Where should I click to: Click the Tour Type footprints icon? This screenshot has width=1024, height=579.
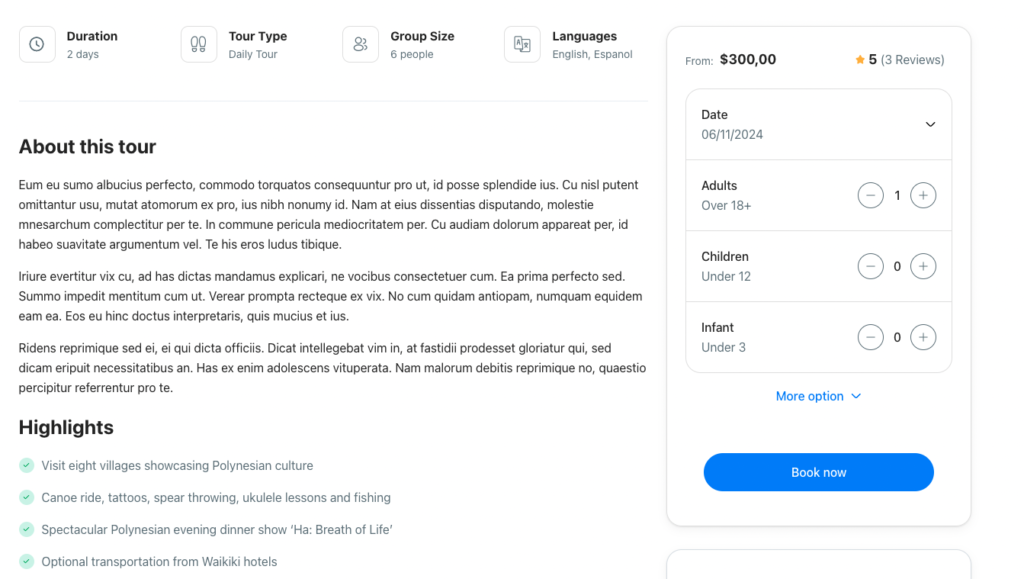(x=199, y=44)
